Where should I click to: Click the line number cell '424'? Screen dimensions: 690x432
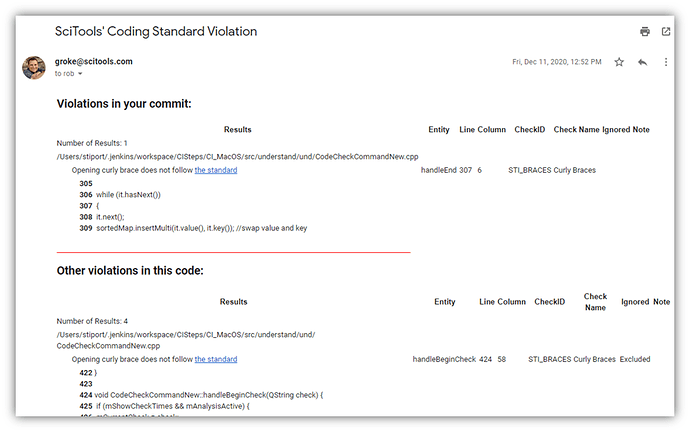click(x=485, y=359)
